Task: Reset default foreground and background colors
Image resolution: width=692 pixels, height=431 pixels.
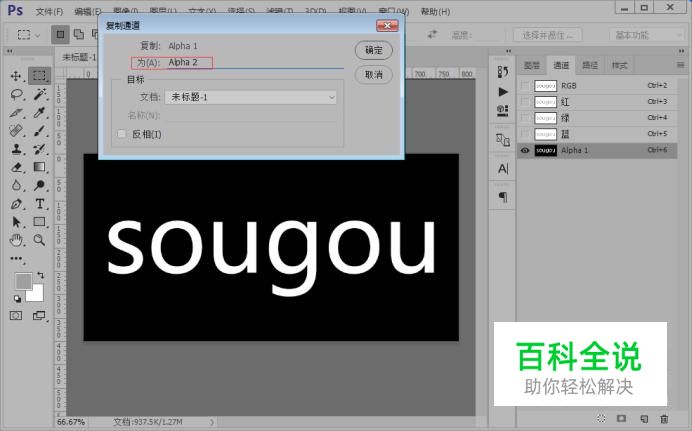Action: (17, 299)
